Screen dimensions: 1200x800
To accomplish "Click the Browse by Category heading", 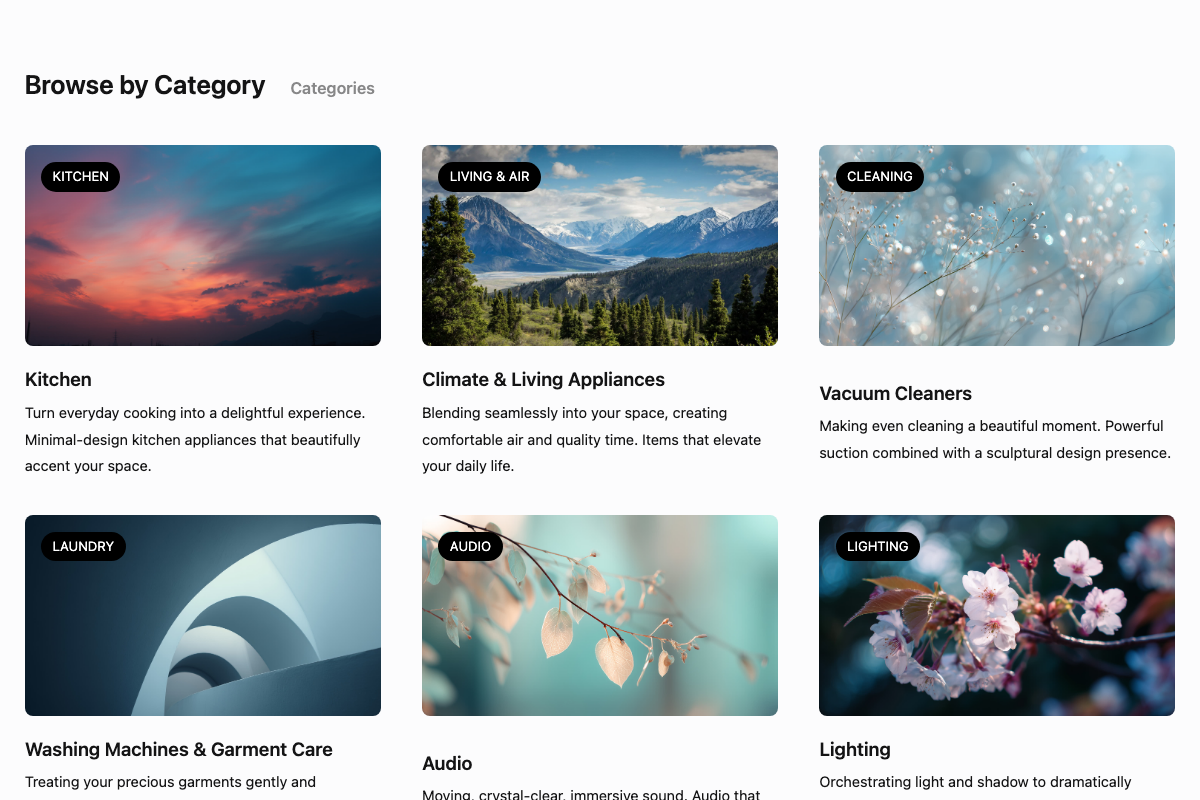I will (x=145, y=86).
